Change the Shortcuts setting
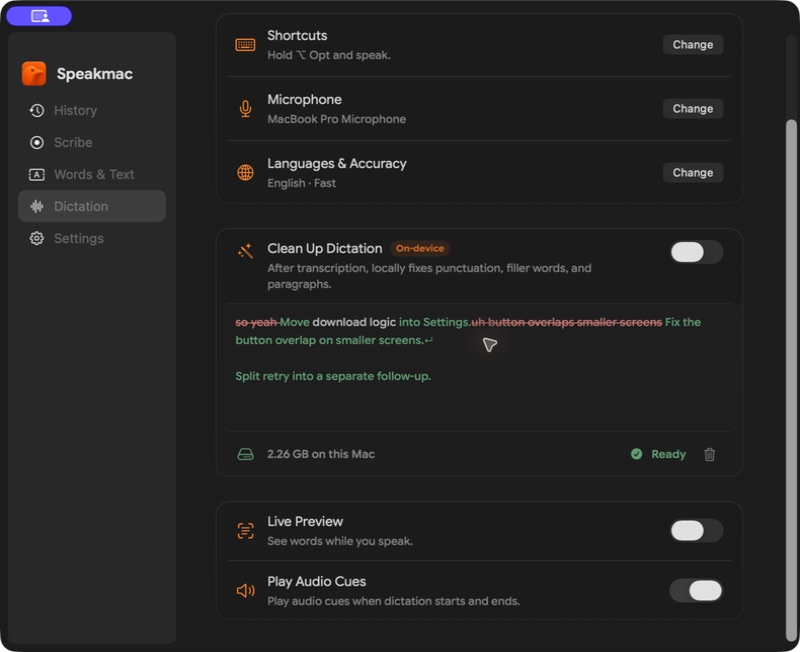The width and height of the screenshot is (800, 652). tap(693, 44)
